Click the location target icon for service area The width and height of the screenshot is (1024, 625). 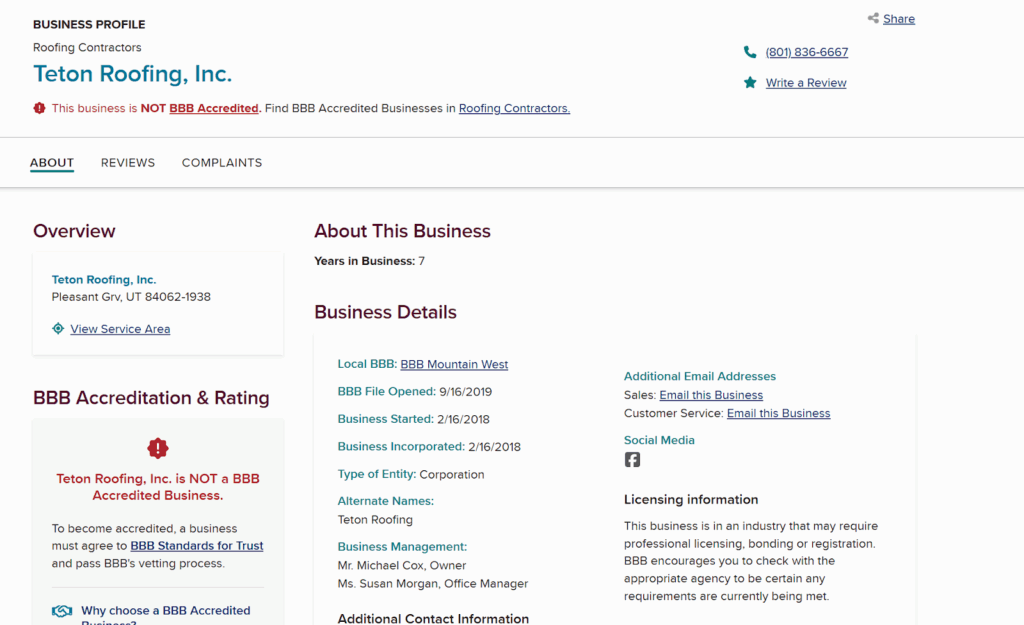tap(58, 329)
